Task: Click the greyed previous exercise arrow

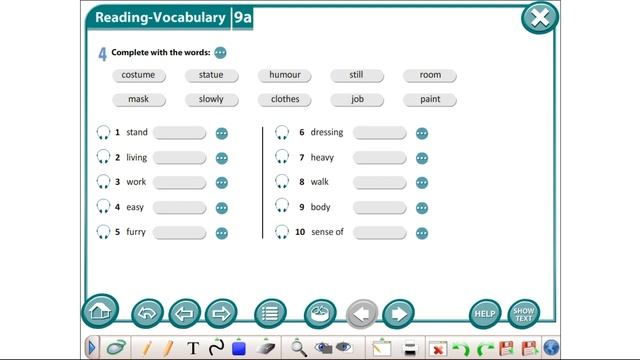Action: [x=362, y=313]
